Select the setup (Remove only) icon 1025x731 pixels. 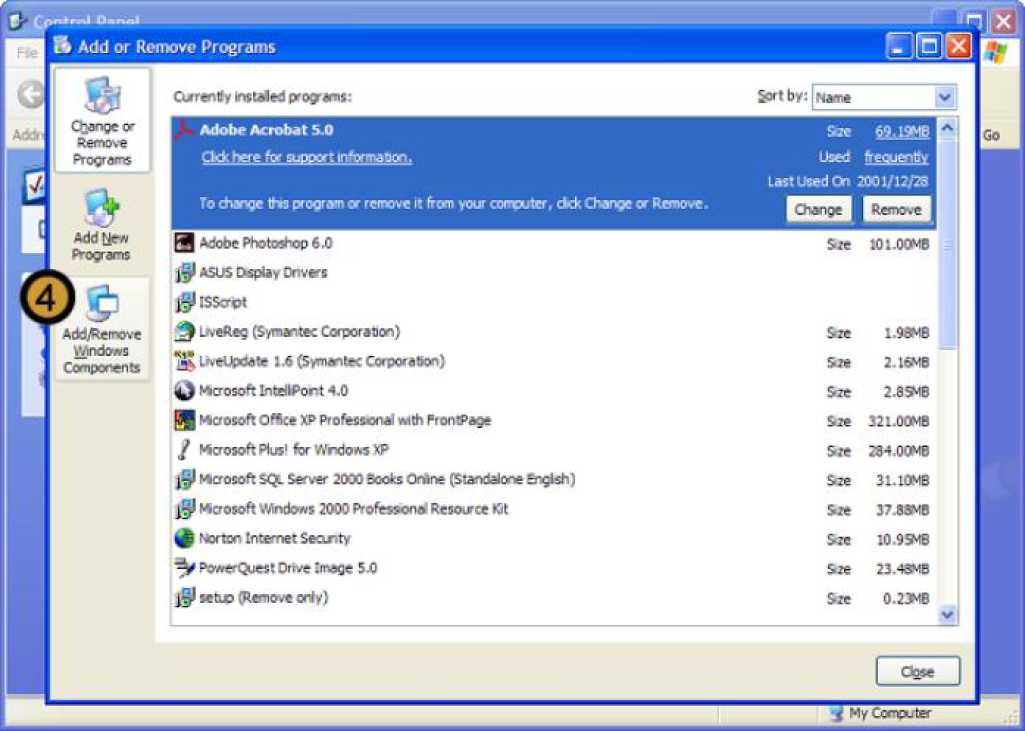pos(184,598)
